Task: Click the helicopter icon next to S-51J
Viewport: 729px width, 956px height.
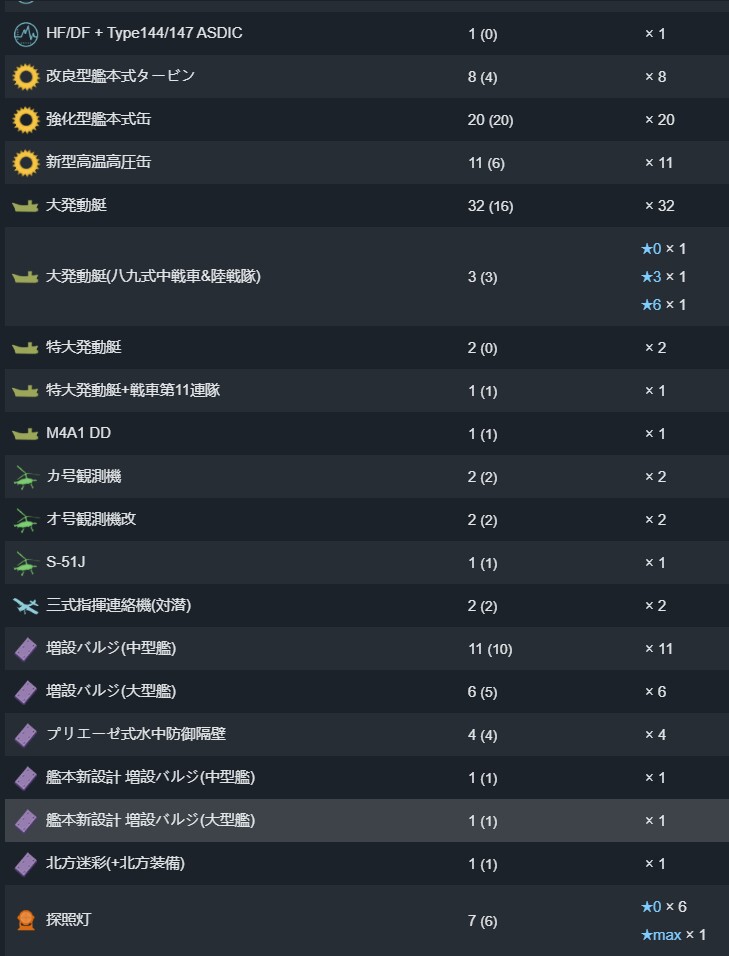Action: [x=26, y=563]
